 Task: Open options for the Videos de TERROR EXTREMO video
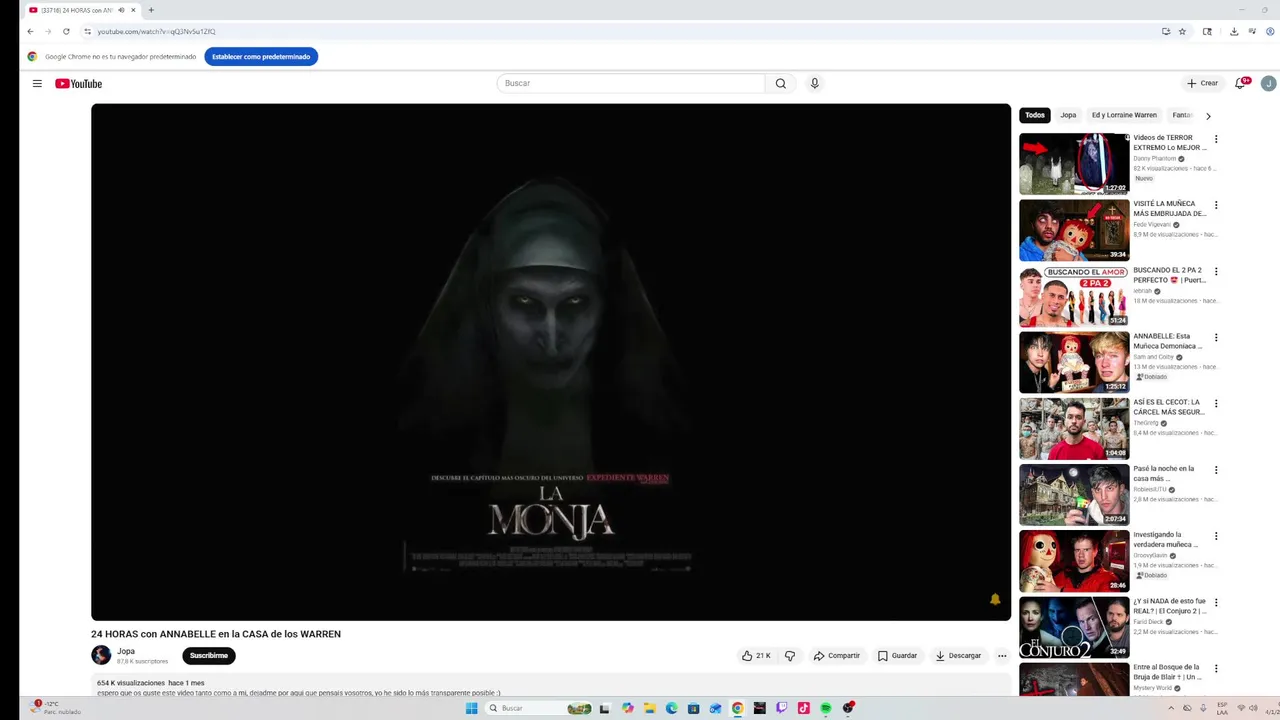click(1216, 139)
